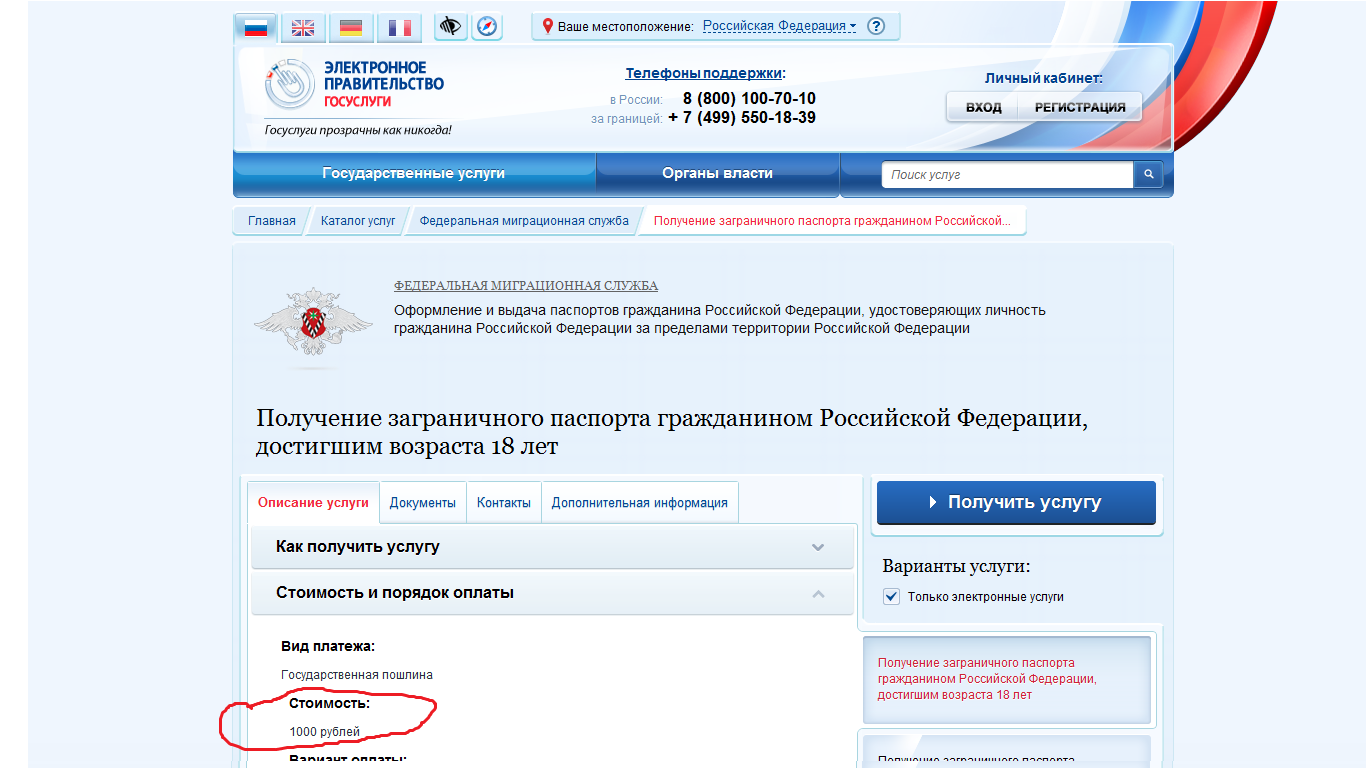Click the compass navigation icon
This screenshot has width=1366, height=768.
486,27
